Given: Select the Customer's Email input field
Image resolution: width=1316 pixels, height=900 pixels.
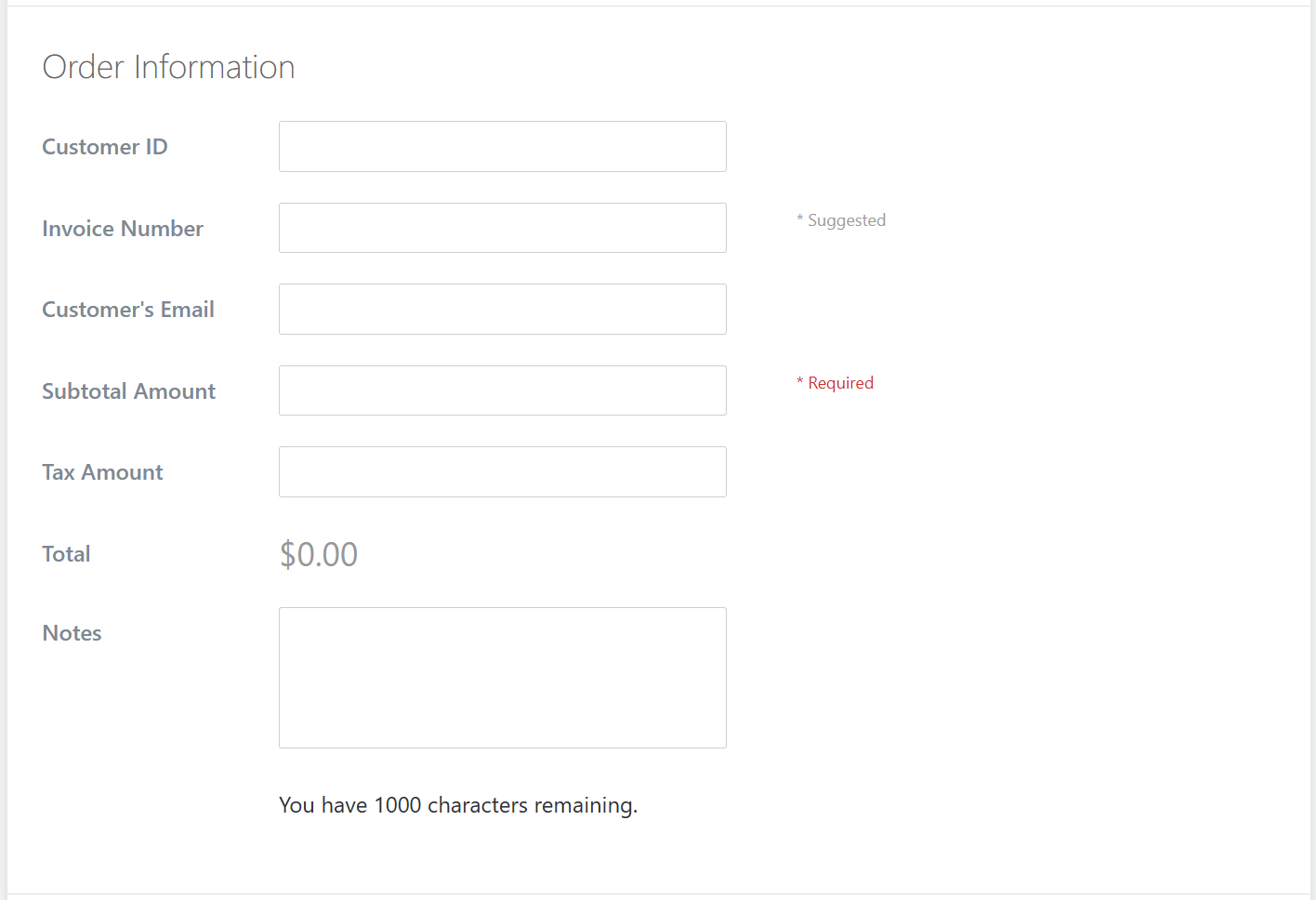Looking at the screenshot, I should (x=502, y=310).
